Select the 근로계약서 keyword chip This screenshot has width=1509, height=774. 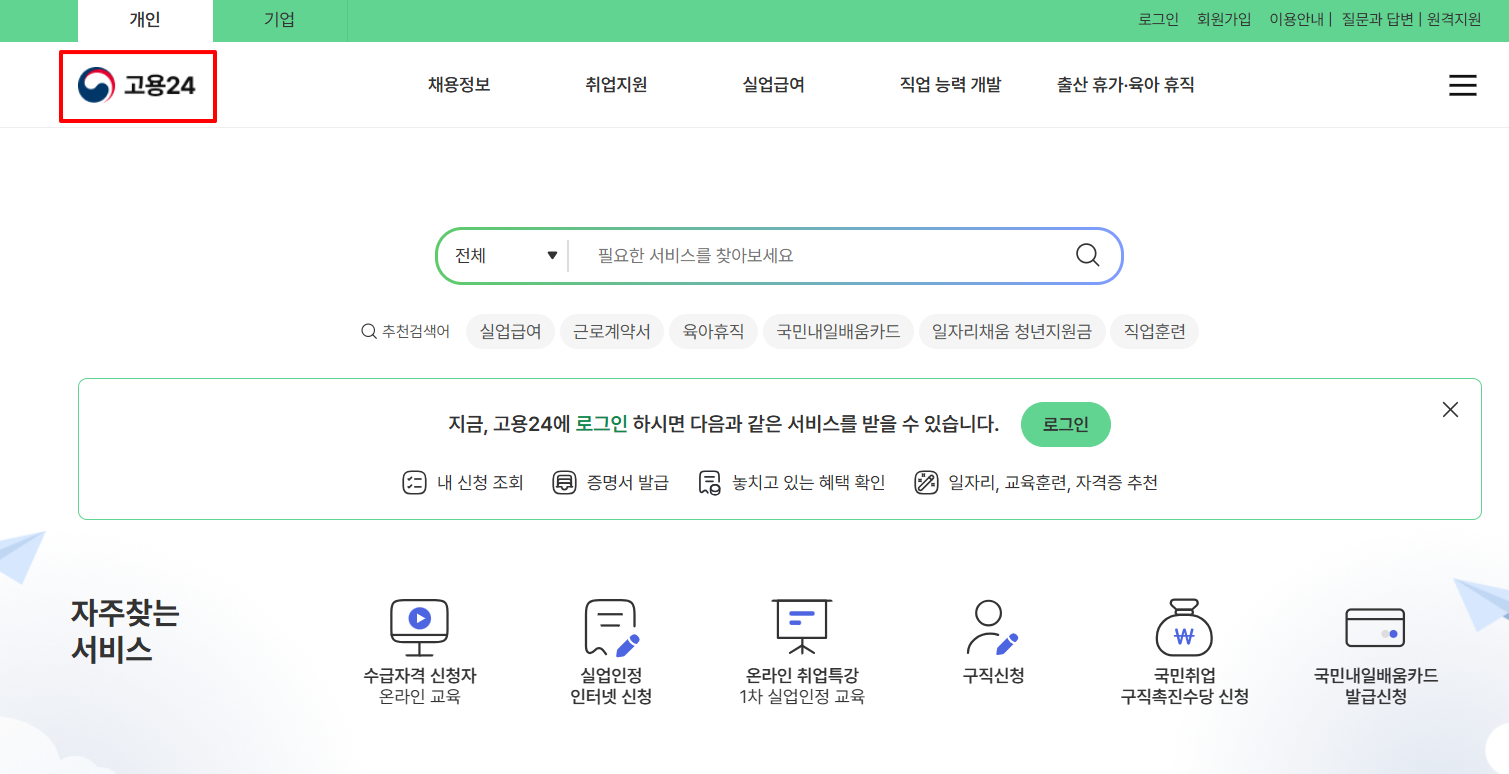(611, 332)
